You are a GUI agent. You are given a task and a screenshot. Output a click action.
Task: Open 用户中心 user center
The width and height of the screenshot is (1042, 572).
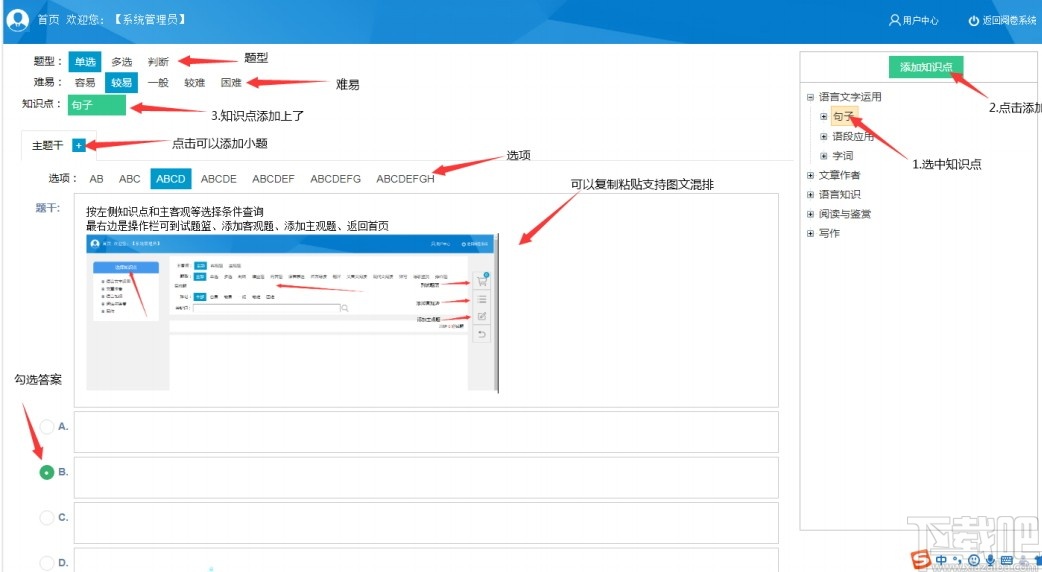(x=914, y=21)
